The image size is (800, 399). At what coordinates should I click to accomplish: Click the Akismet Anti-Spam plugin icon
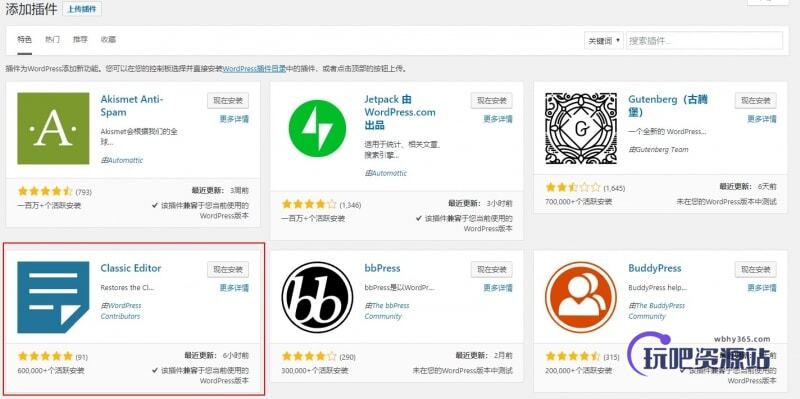tap(53, 129)
